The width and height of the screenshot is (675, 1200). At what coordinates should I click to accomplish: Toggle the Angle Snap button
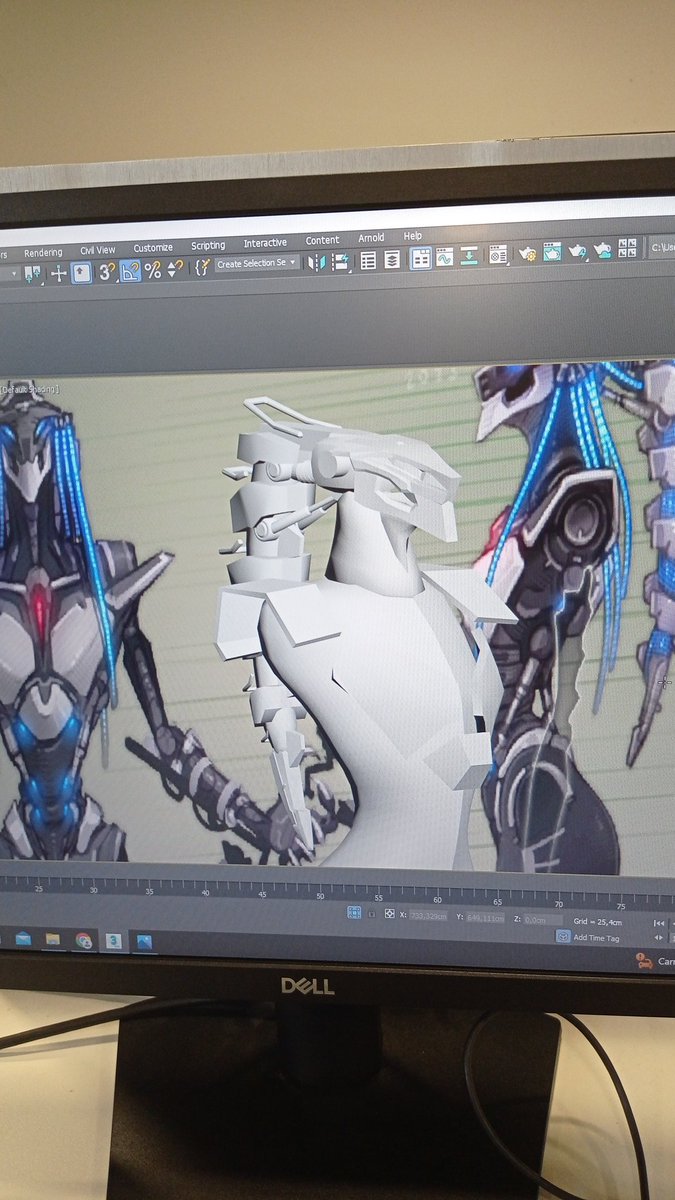click(131, 270)
